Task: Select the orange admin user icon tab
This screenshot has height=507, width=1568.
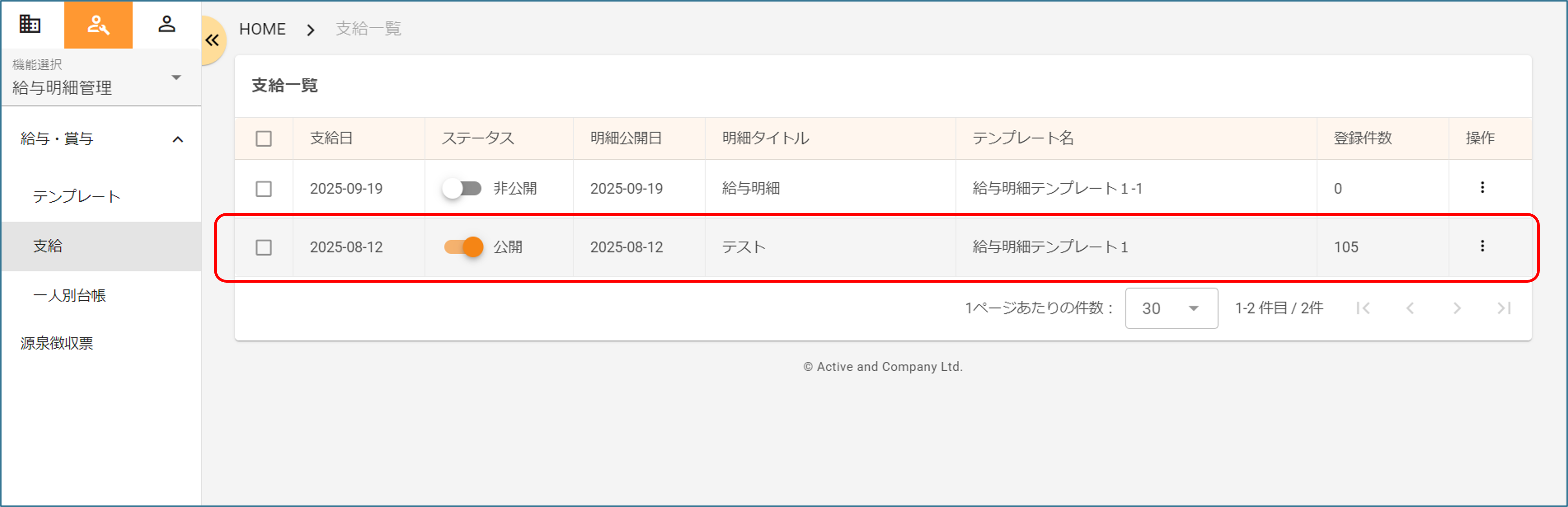Action: [x=98, y=24]
